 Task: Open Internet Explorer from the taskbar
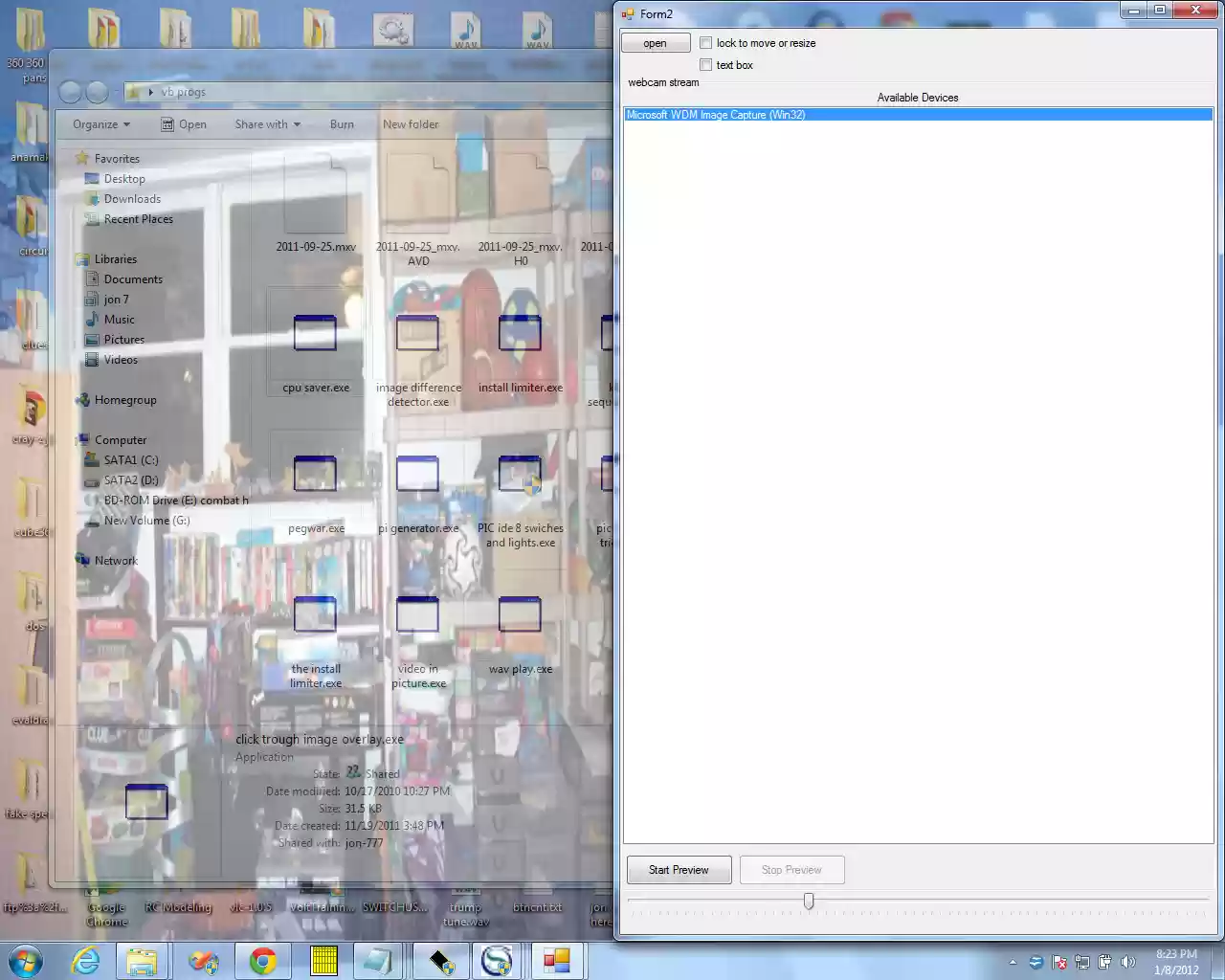[85, 961]
